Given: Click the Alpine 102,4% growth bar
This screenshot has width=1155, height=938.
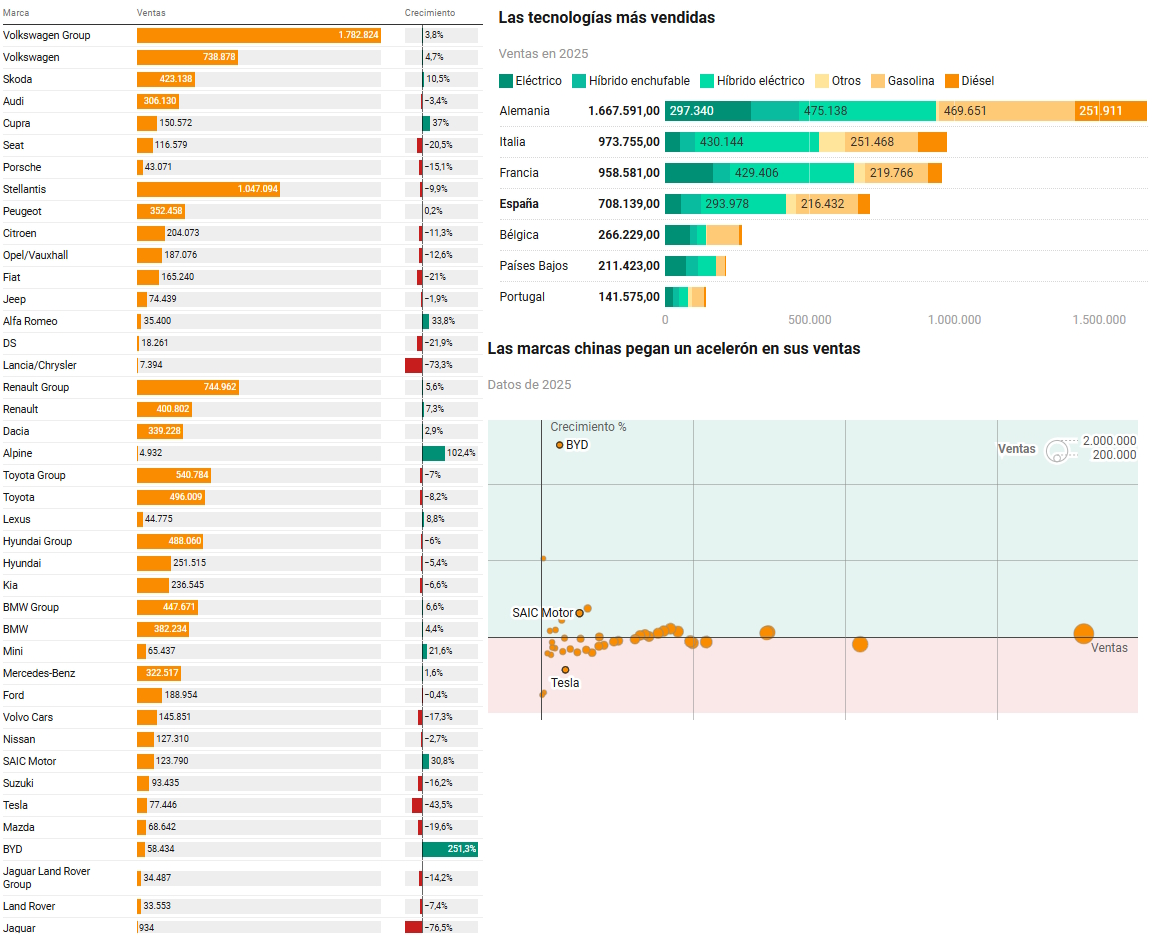Looking at the screenshot, I should pos(433,453).
